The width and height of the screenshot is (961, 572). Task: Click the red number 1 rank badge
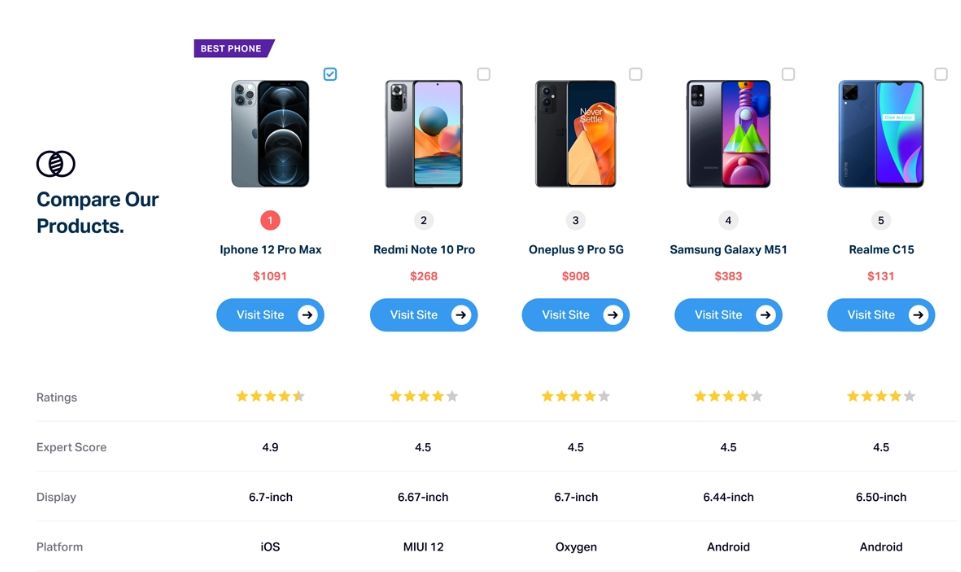(x=270, y=220)
